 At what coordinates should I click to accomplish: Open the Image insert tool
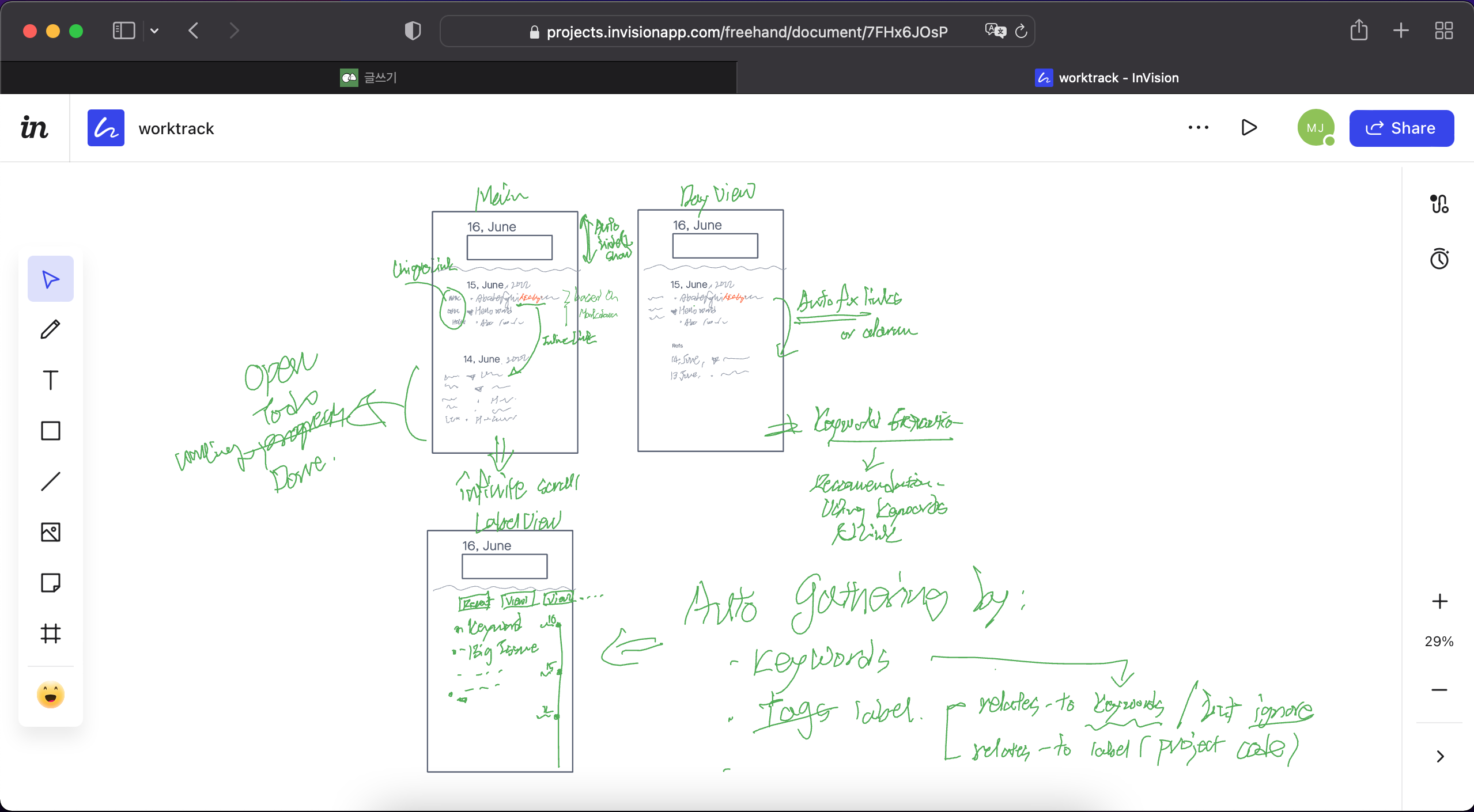tap(51, 532)
